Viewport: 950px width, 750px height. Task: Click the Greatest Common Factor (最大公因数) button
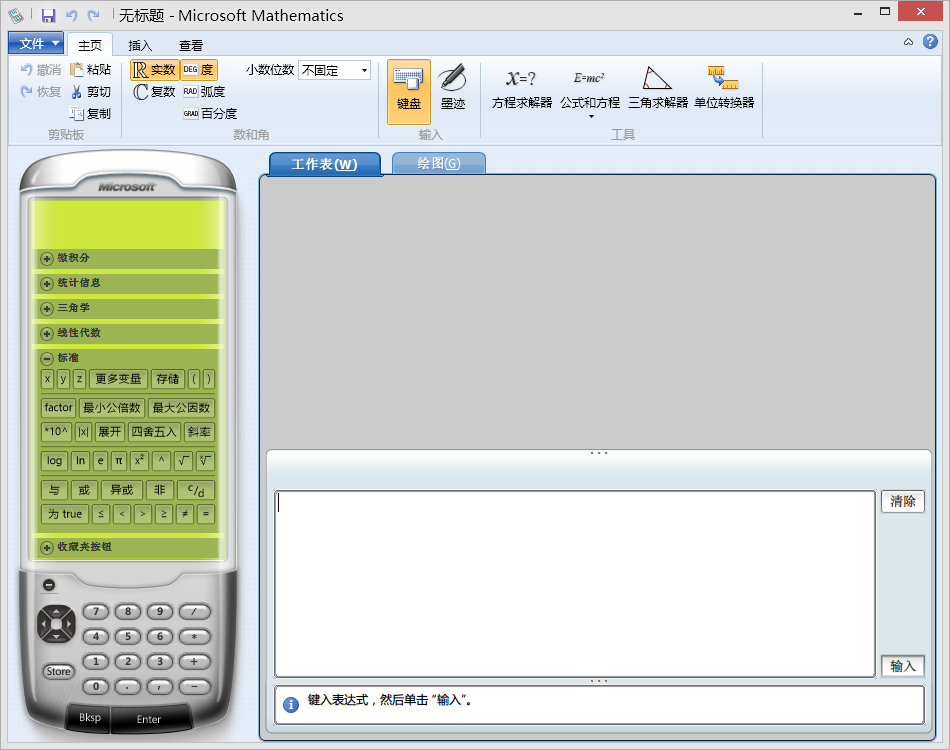click(181, 408)
